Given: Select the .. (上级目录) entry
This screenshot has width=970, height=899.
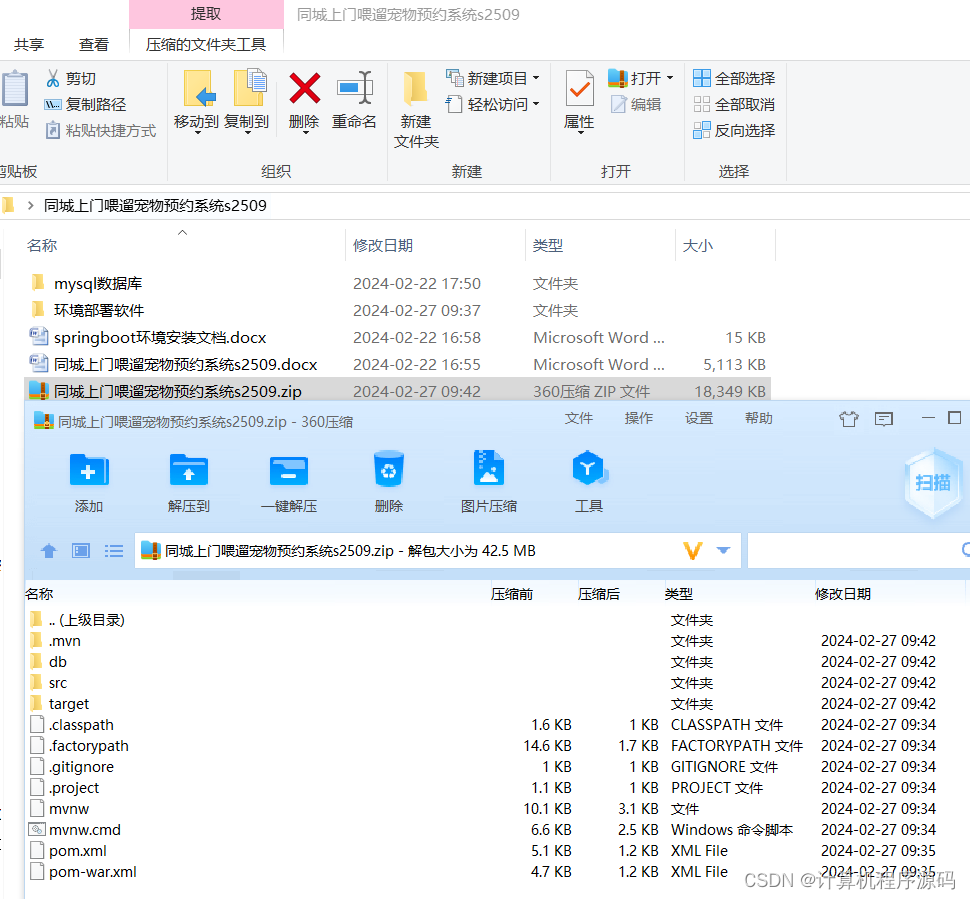Looking at the screenshot, I should (x=87, y=620).
